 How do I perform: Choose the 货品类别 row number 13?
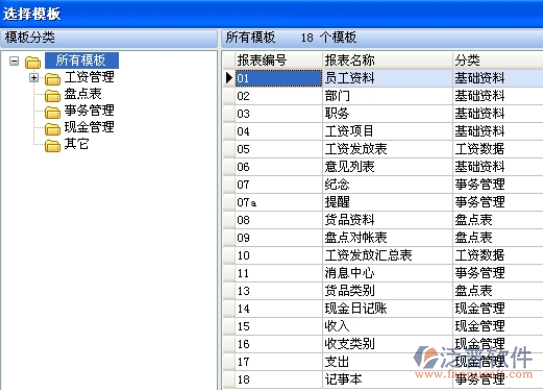coord(279,291)
